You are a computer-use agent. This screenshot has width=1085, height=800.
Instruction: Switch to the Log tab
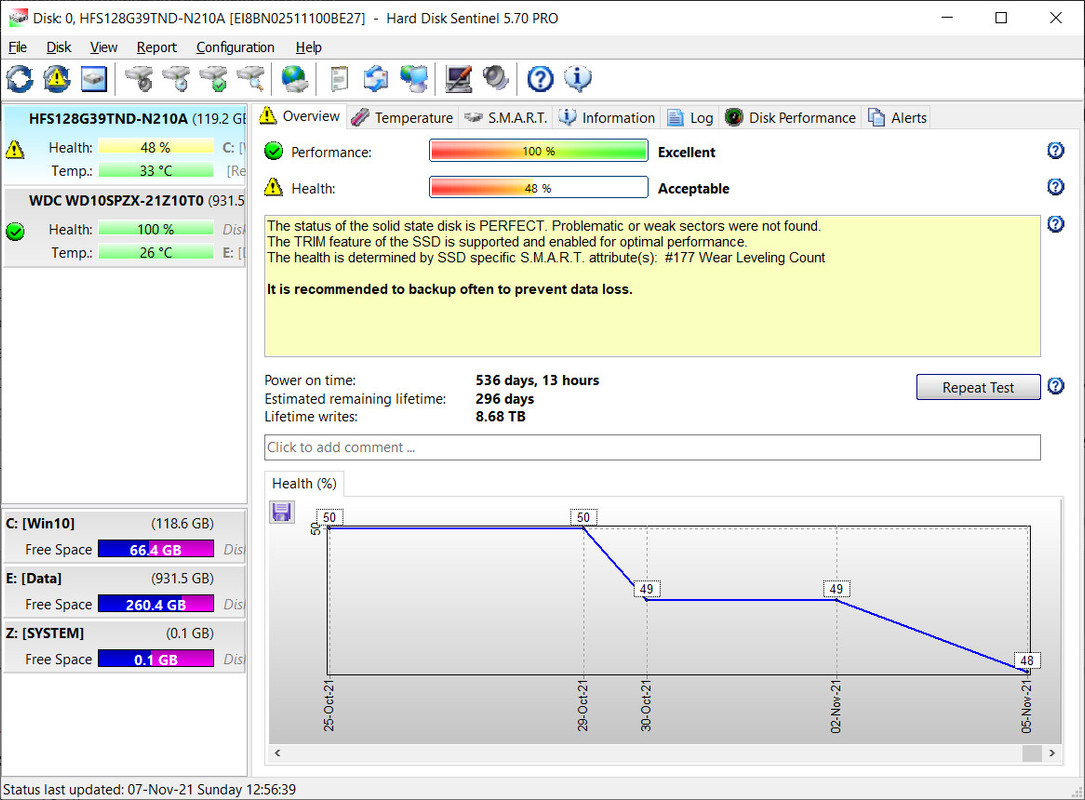[690, 118]
